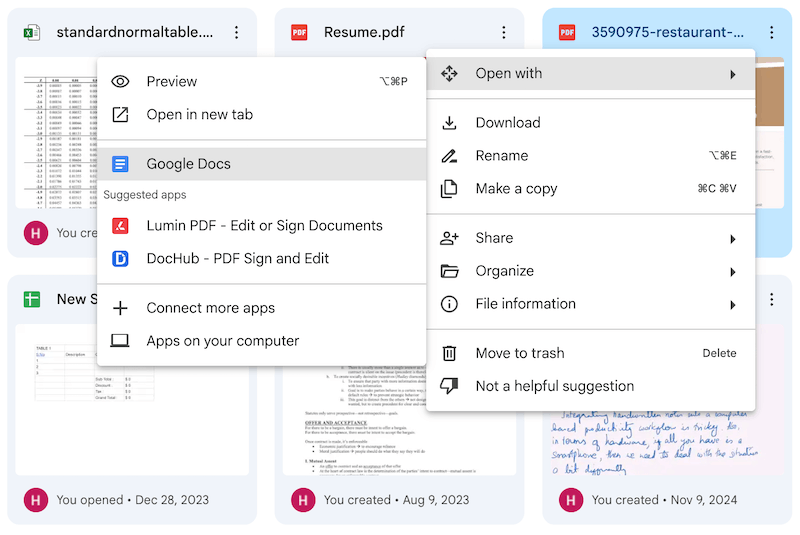The height and width of the screenshot is (535, 800).
Task: Select Rename in the context menu
Action: click(x=591, y=156)
